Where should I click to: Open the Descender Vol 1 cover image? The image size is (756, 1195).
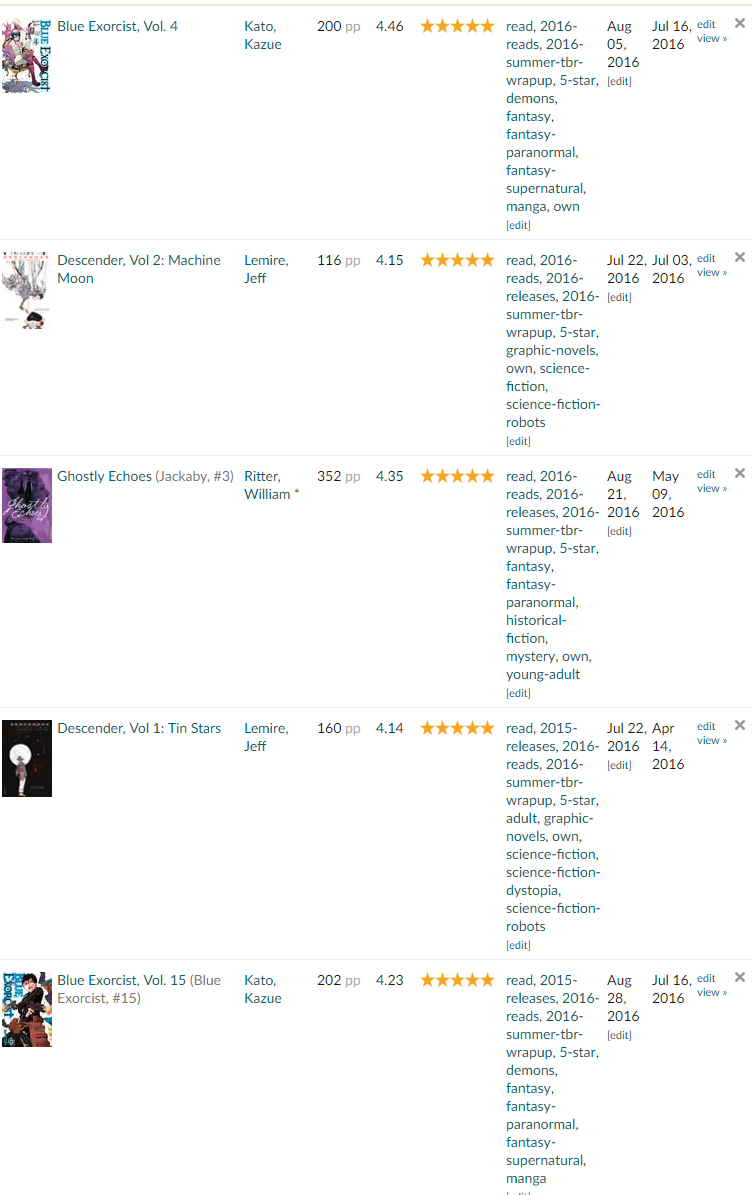click(27, 758)
